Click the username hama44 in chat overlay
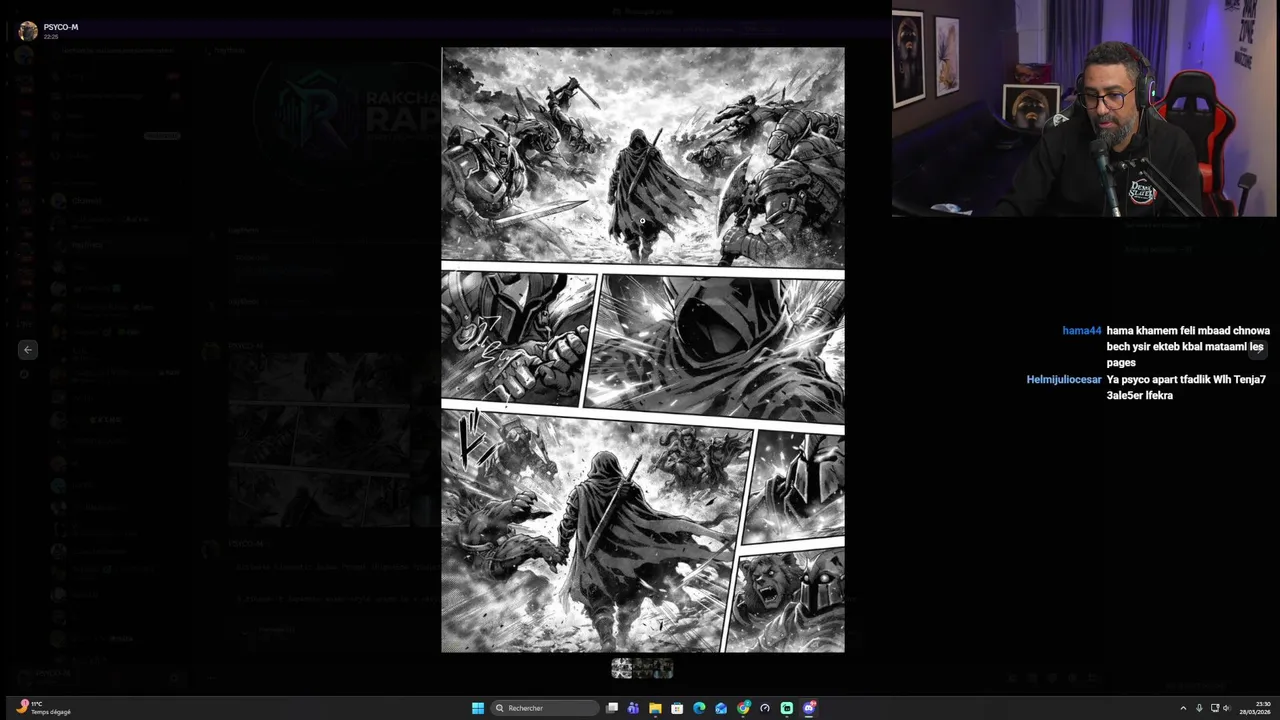 (1081, 331)
